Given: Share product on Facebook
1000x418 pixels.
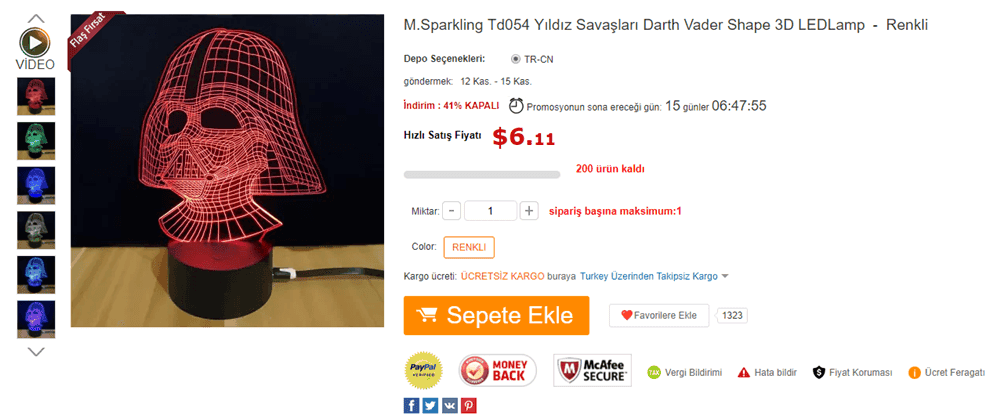Looking at the screenshot, I should (411, 405).
